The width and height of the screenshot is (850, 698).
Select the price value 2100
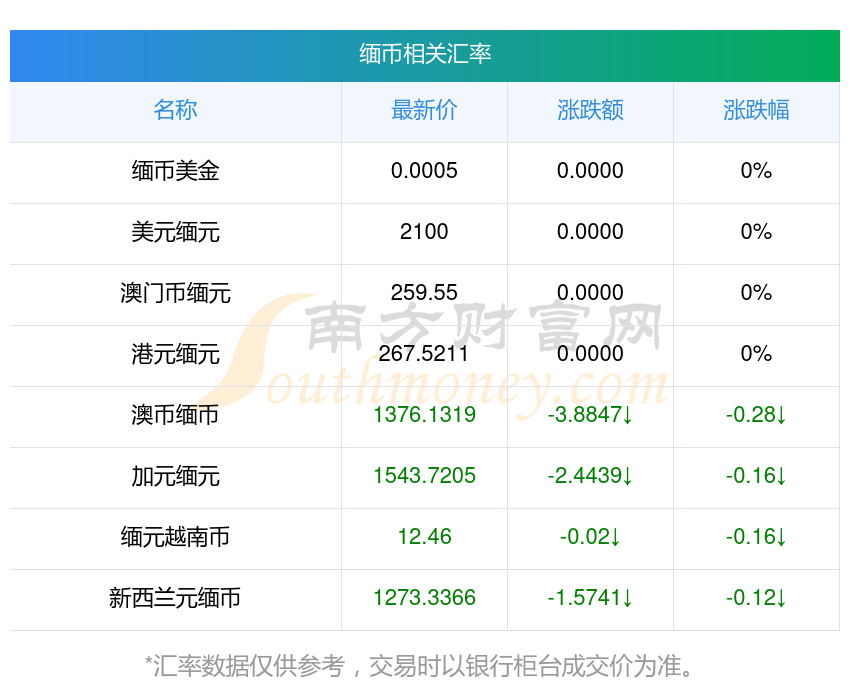point(424,232)
